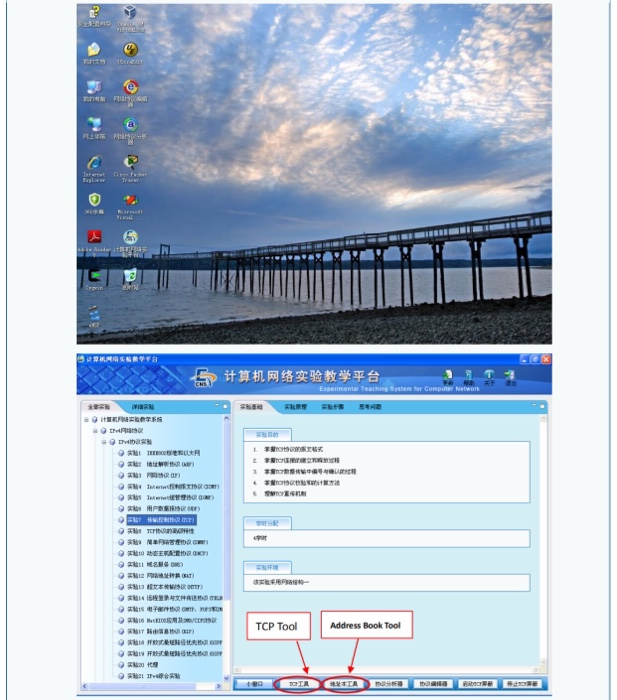Viewport: 617px width, 700px height.
Task: Open the 实验基础 tab
Action: tap(251, 407)
